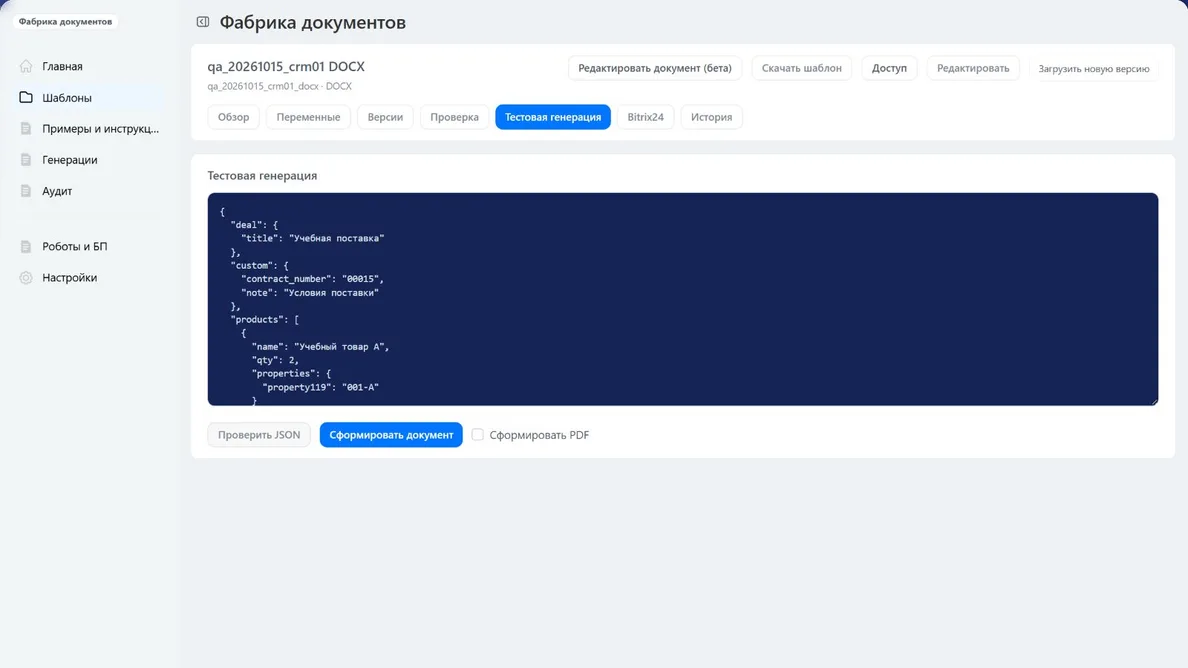The width and height of the screenshot is (1188, 668).
Task: Click the "property119": "001-A" line
Action: 320,387
